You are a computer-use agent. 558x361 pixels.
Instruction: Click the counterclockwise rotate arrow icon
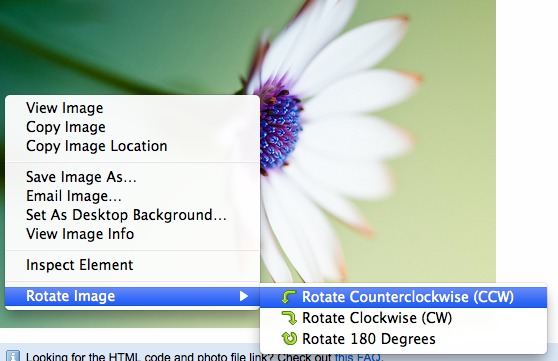pos(289,297)
